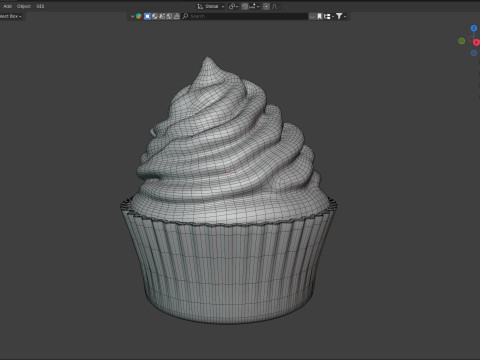
Task: Click the dim blue negative Z gizmo ball
Action: (x=474, y=53)
